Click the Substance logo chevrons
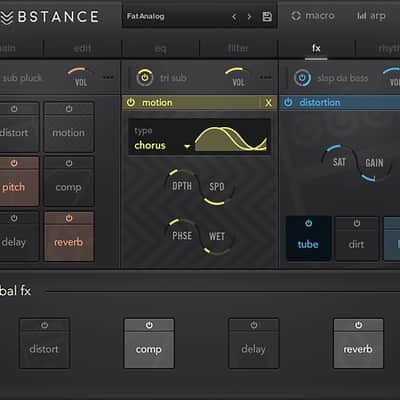The image size is (400, 400). (6, 17)
